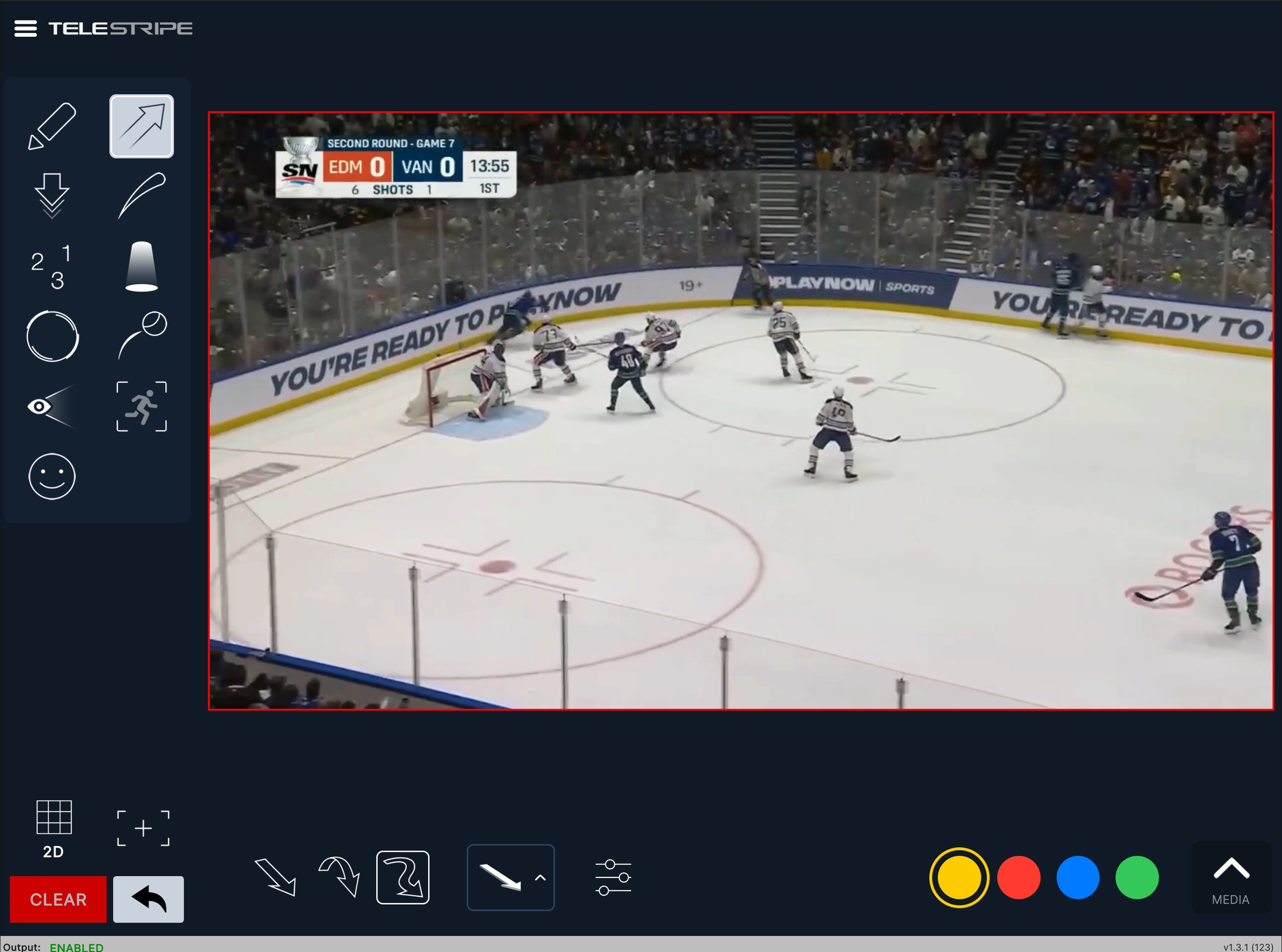Expand the arrow style dropdown chevron
This screenshot has width=1282, height=952.
click(540, 878)
